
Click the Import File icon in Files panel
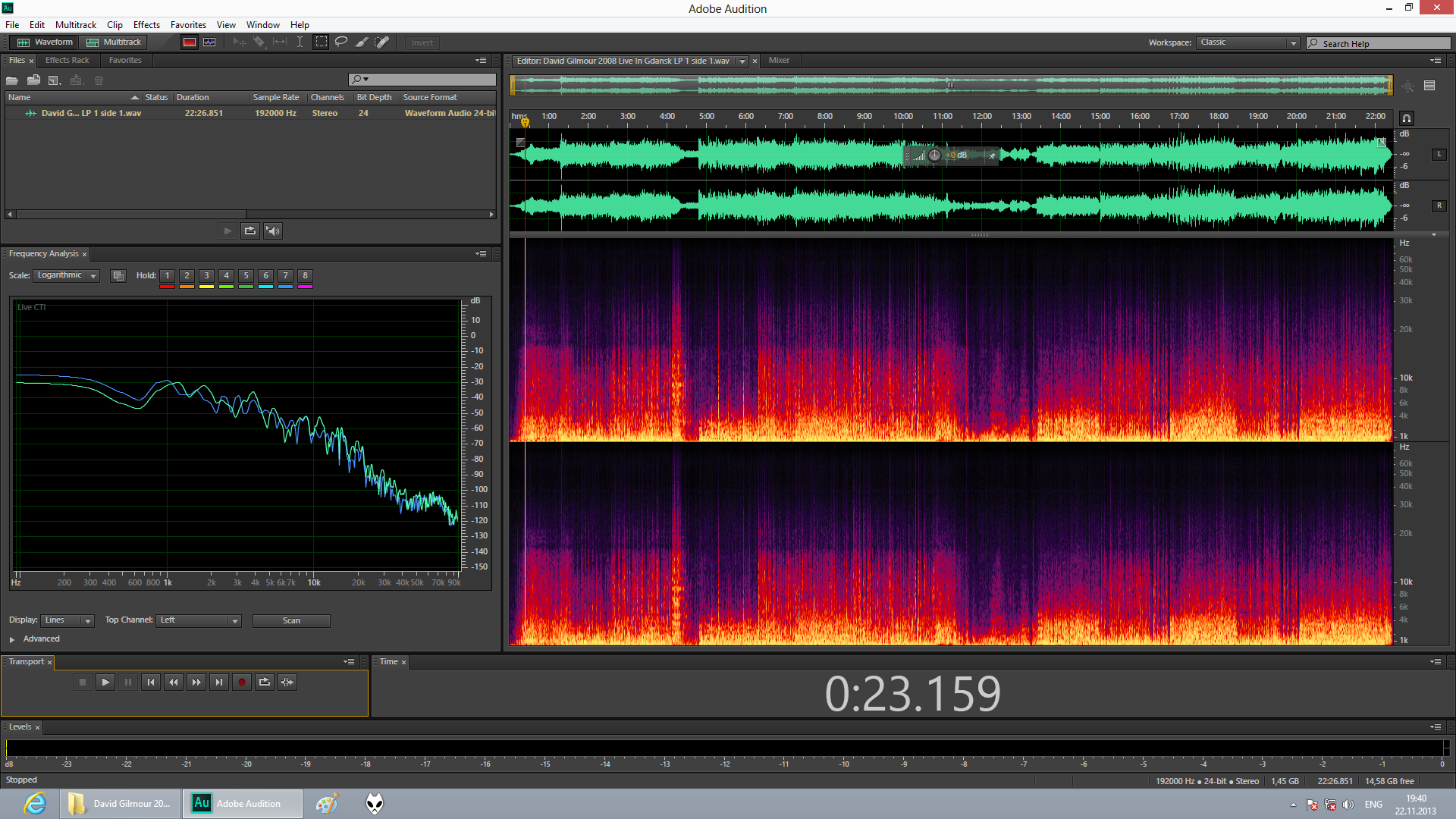(33, 80)
